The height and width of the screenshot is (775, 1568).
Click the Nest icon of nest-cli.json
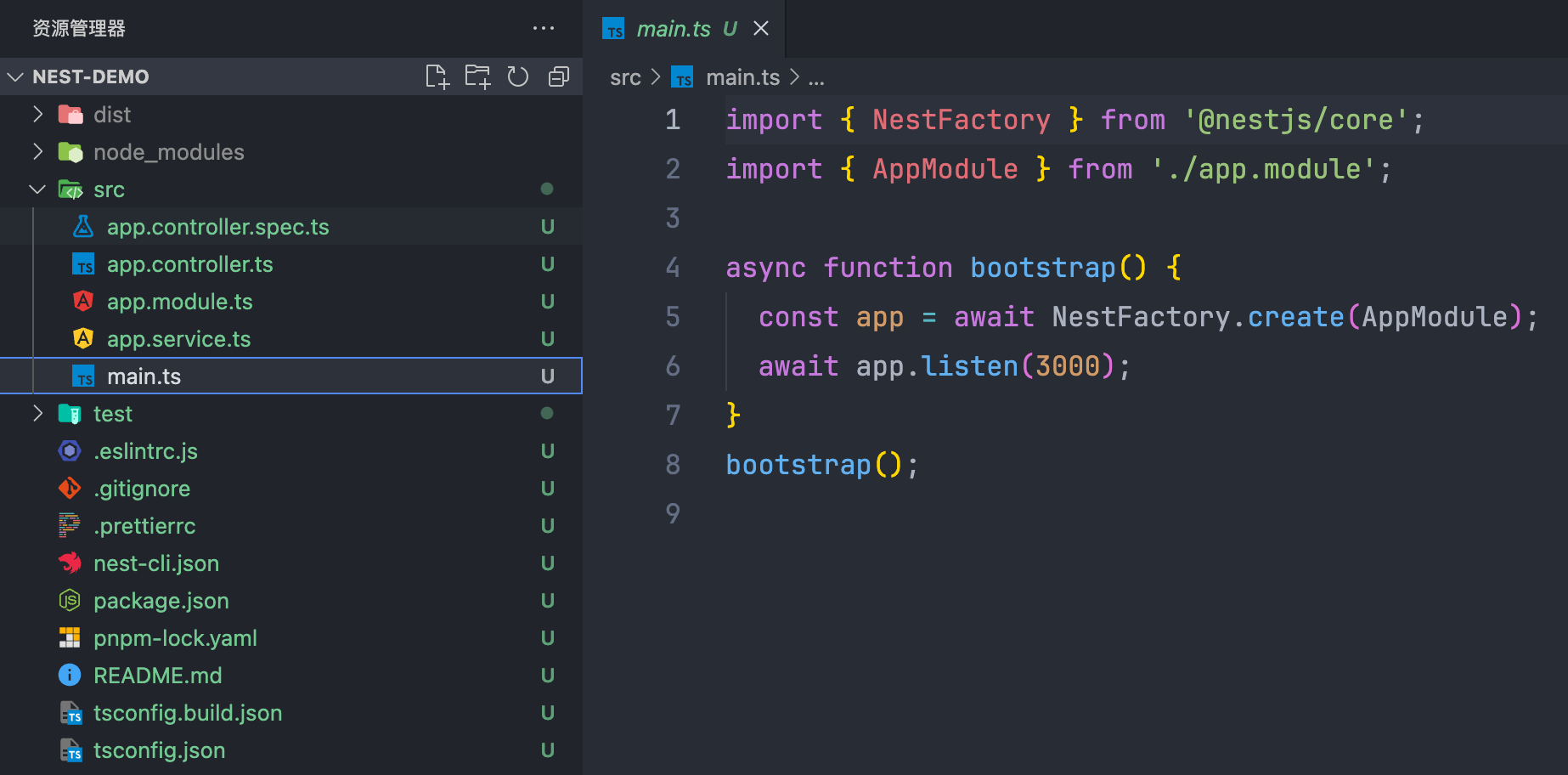(x=70, y=563)
